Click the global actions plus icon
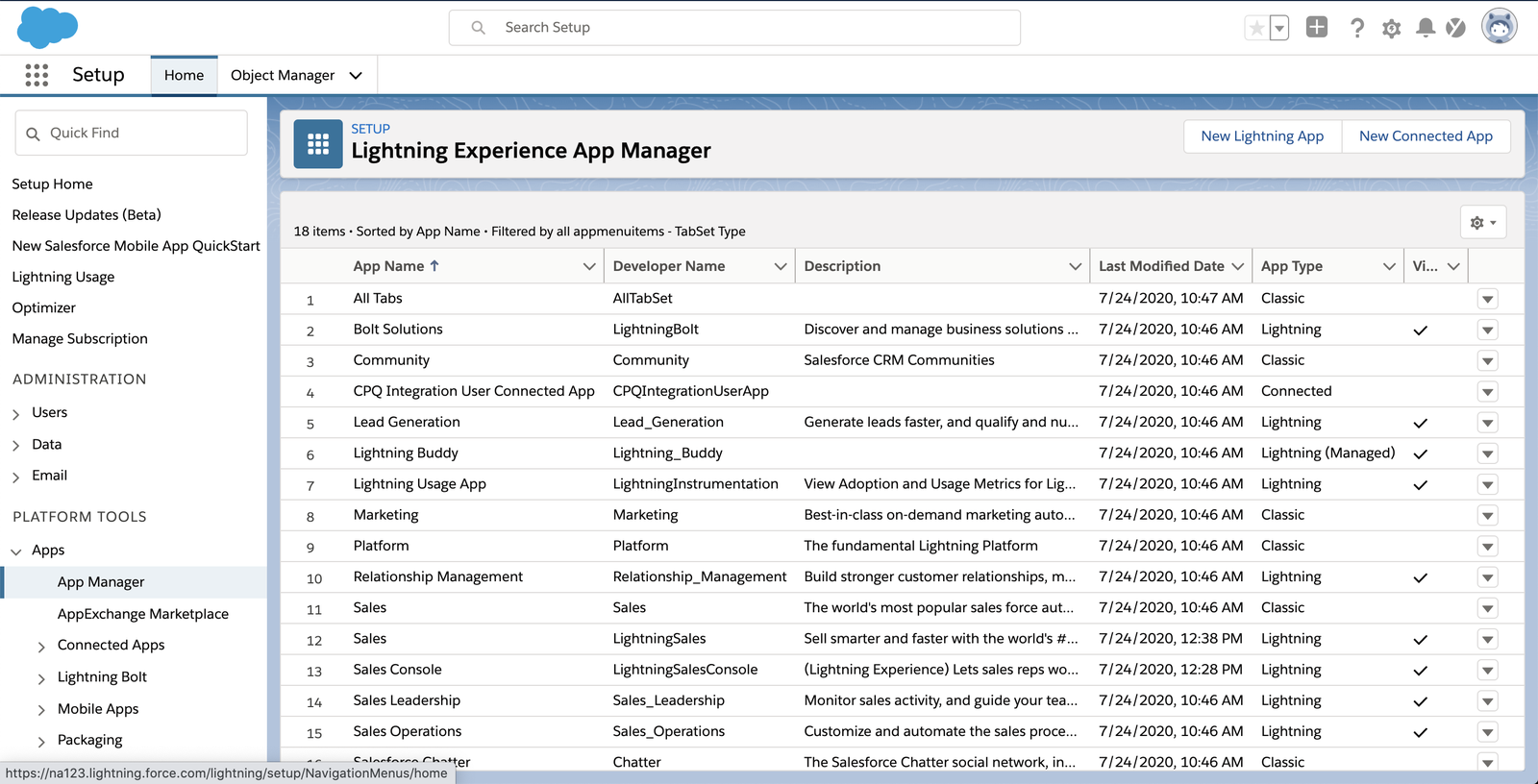Image resolution: width=1538 pixels, height=784 pixels. (1317, 27)
